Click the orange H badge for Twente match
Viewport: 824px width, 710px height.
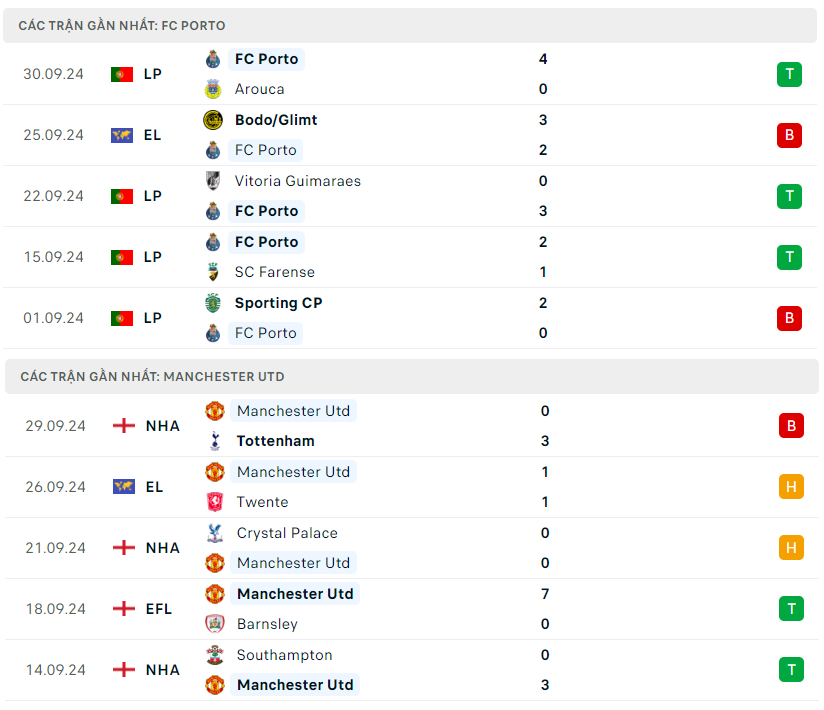pyautogui.click(x=791, y=487)
